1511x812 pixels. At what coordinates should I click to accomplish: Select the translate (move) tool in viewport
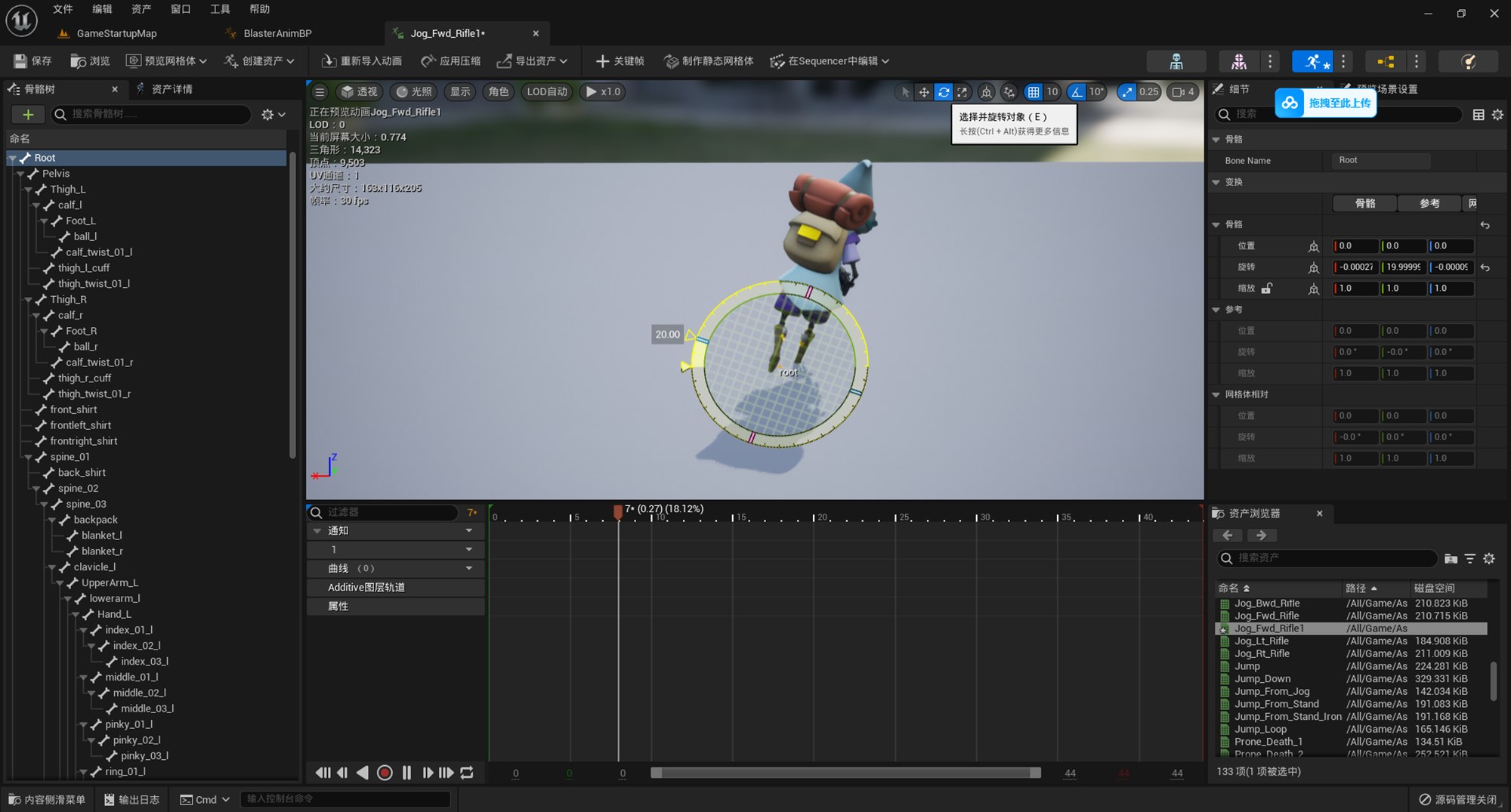(x=924, y=92)
